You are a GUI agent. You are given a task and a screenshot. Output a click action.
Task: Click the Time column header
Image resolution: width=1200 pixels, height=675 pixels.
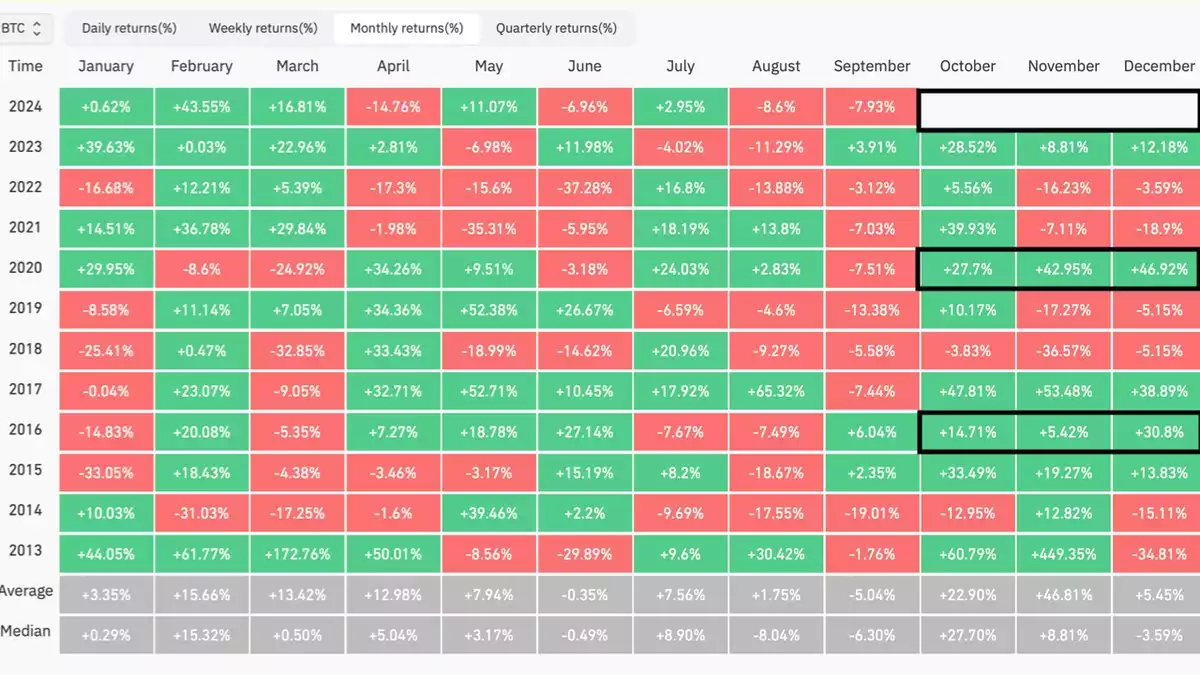pos(26,66)
